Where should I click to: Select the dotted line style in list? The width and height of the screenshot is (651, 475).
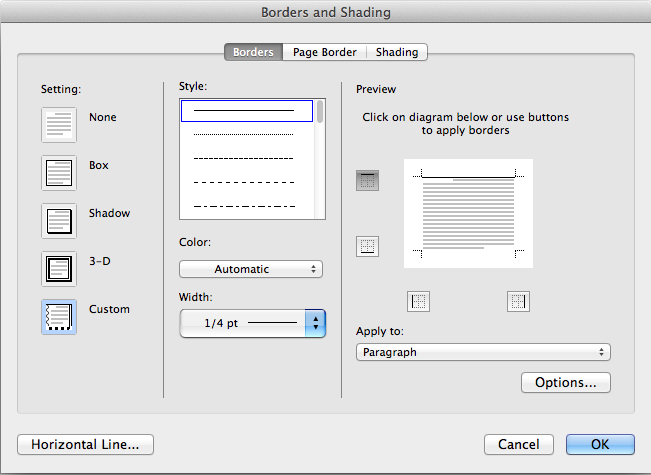[x=244, y=134]
